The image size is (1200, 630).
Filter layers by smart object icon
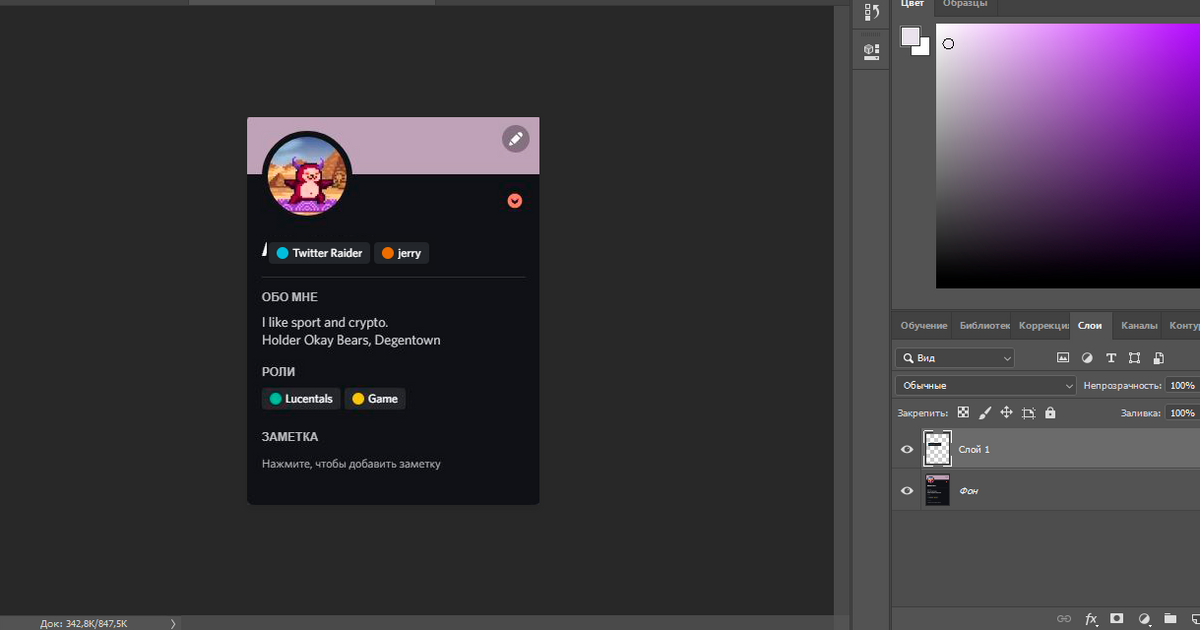pos(1158,357)
